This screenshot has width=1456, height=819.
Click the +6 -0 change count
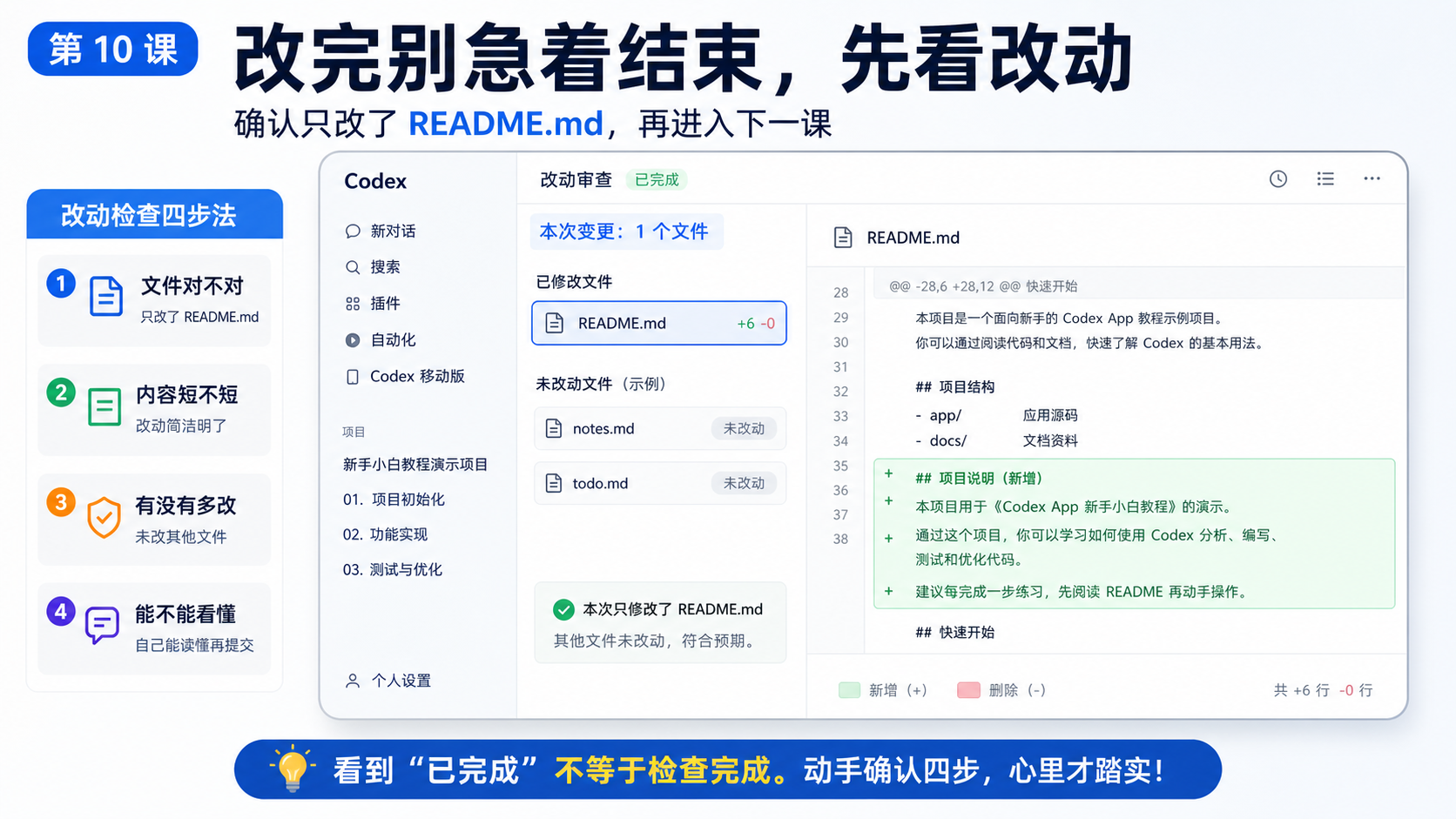[756, 324]
